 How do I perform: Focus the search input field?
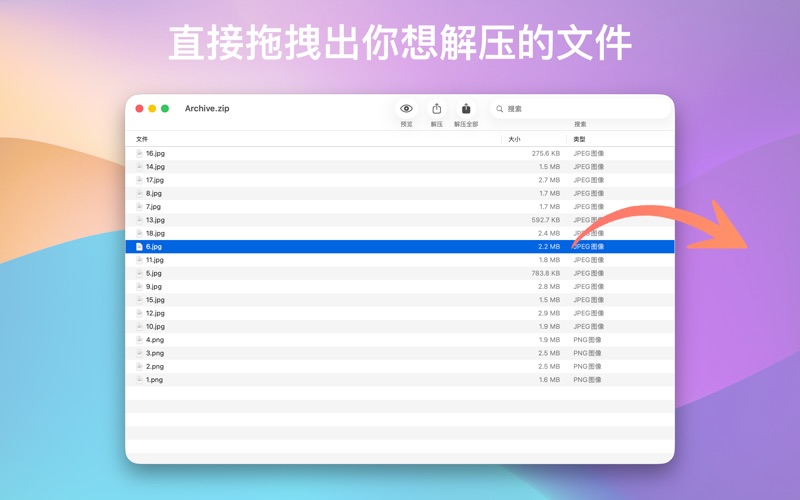point(580,109)
